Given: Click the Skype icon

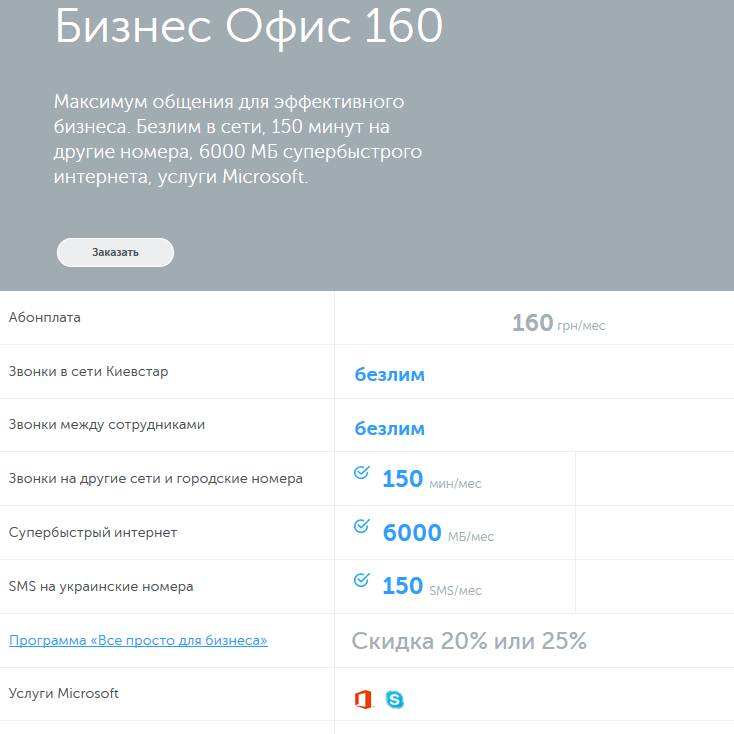Looking at the screenshot, I should 395,699.
